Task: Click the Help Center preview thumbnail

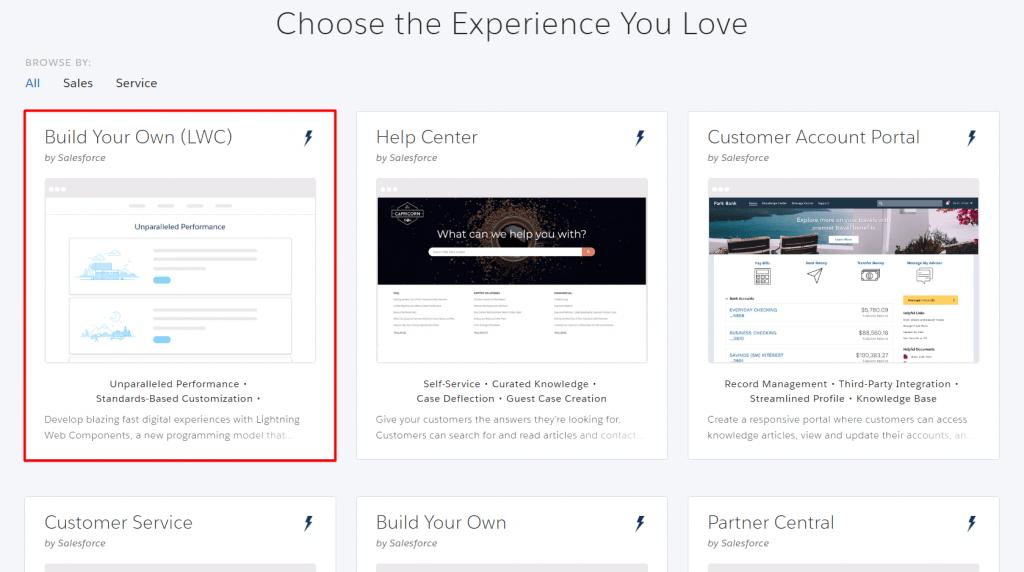Action: pos(512,270)
